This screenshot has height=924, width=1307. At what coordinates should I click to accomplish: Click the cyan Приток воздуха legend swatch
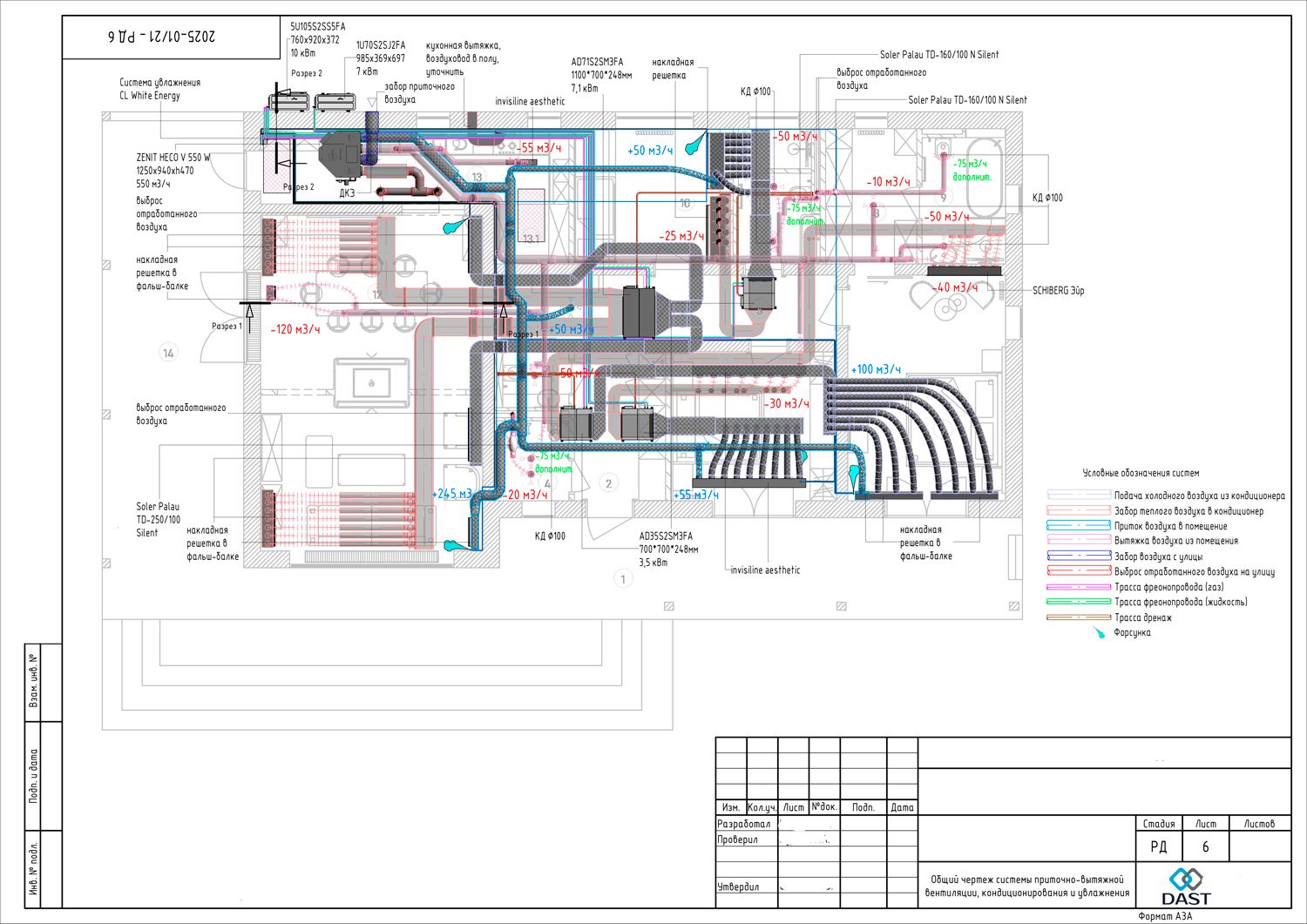click(x=1079, y=526)
